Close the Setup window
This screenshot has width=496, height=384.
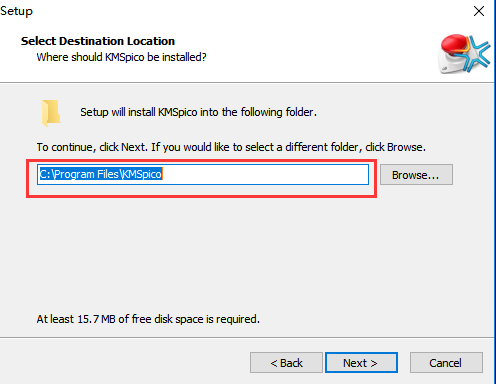(x=479, y=11)
